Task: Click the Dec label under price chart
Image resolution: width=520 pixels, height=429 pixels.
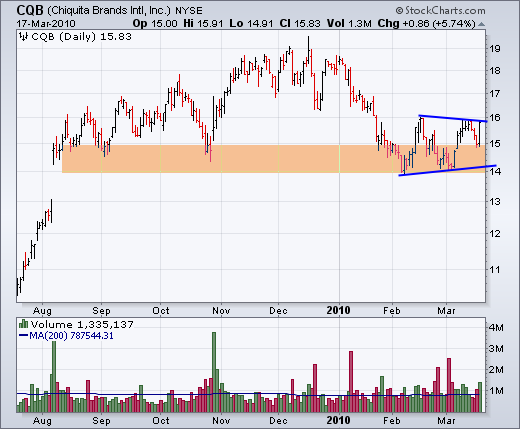Action: (278, 311)
